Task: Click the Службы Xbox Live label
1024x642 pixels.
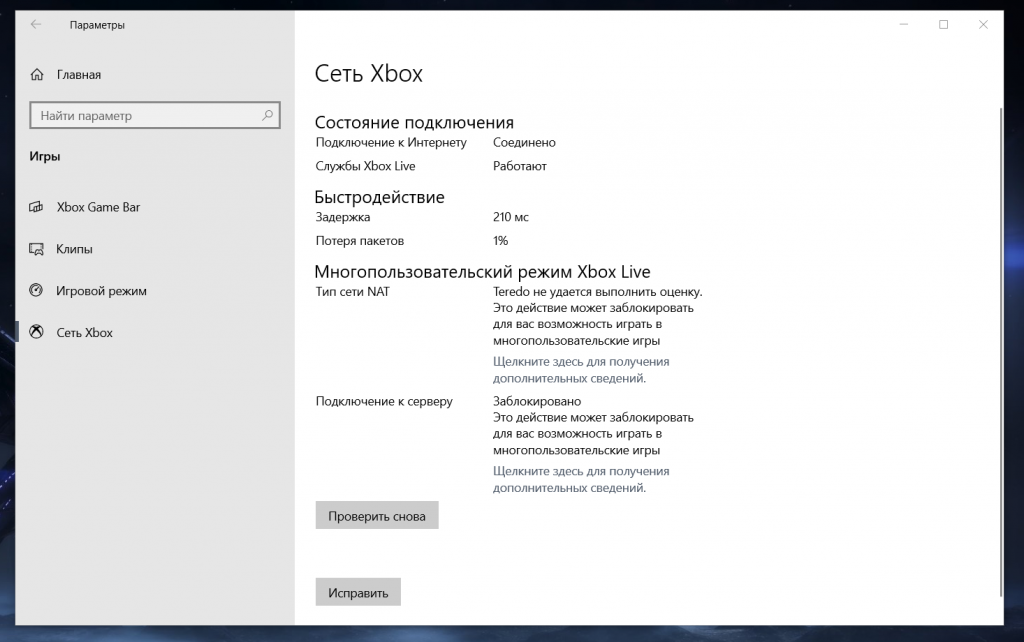Action: pyautogui.click(x=366, y=166)
